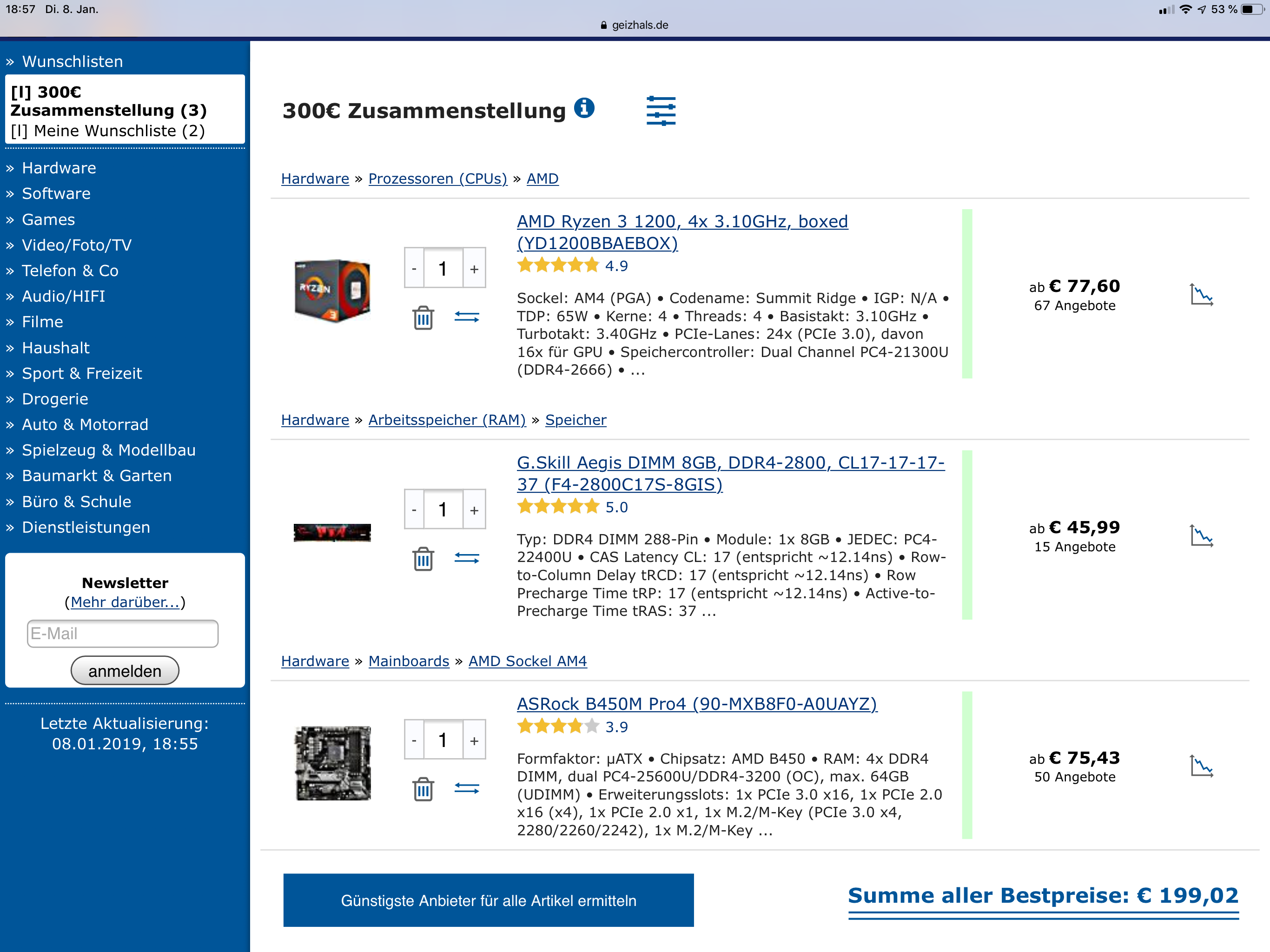Open the Games category menu item
This screenshot has width=1270, height=952.
click(48, 219)
